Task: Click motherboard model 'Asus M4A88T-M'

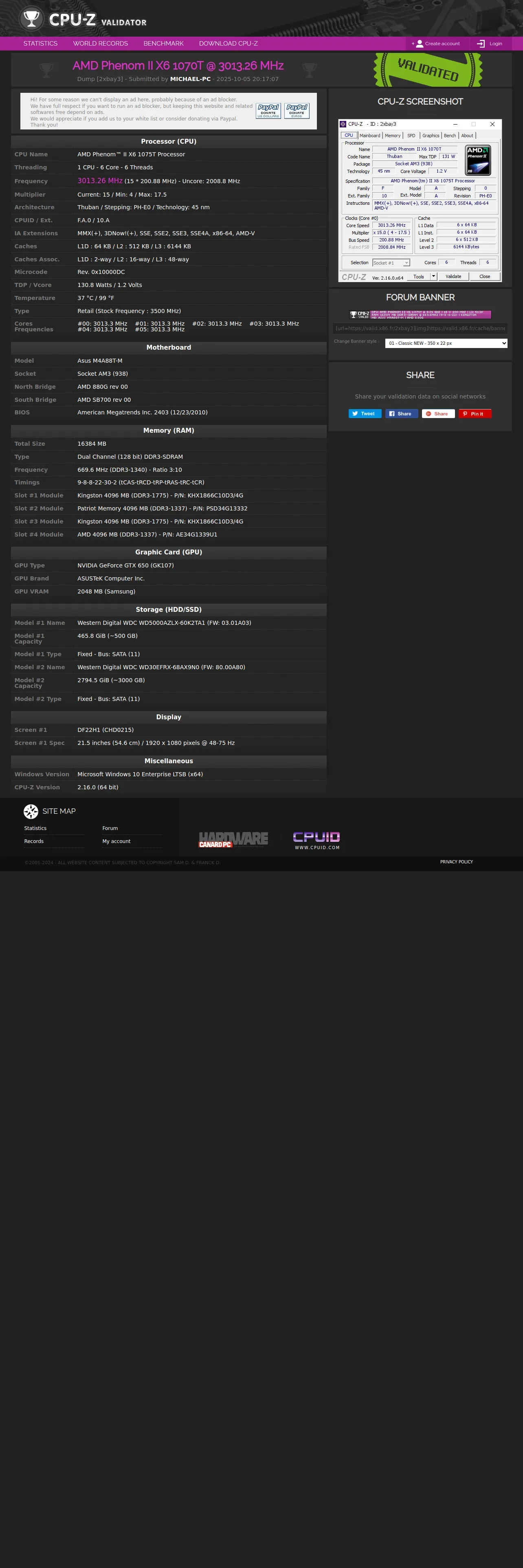Action: 100,361
